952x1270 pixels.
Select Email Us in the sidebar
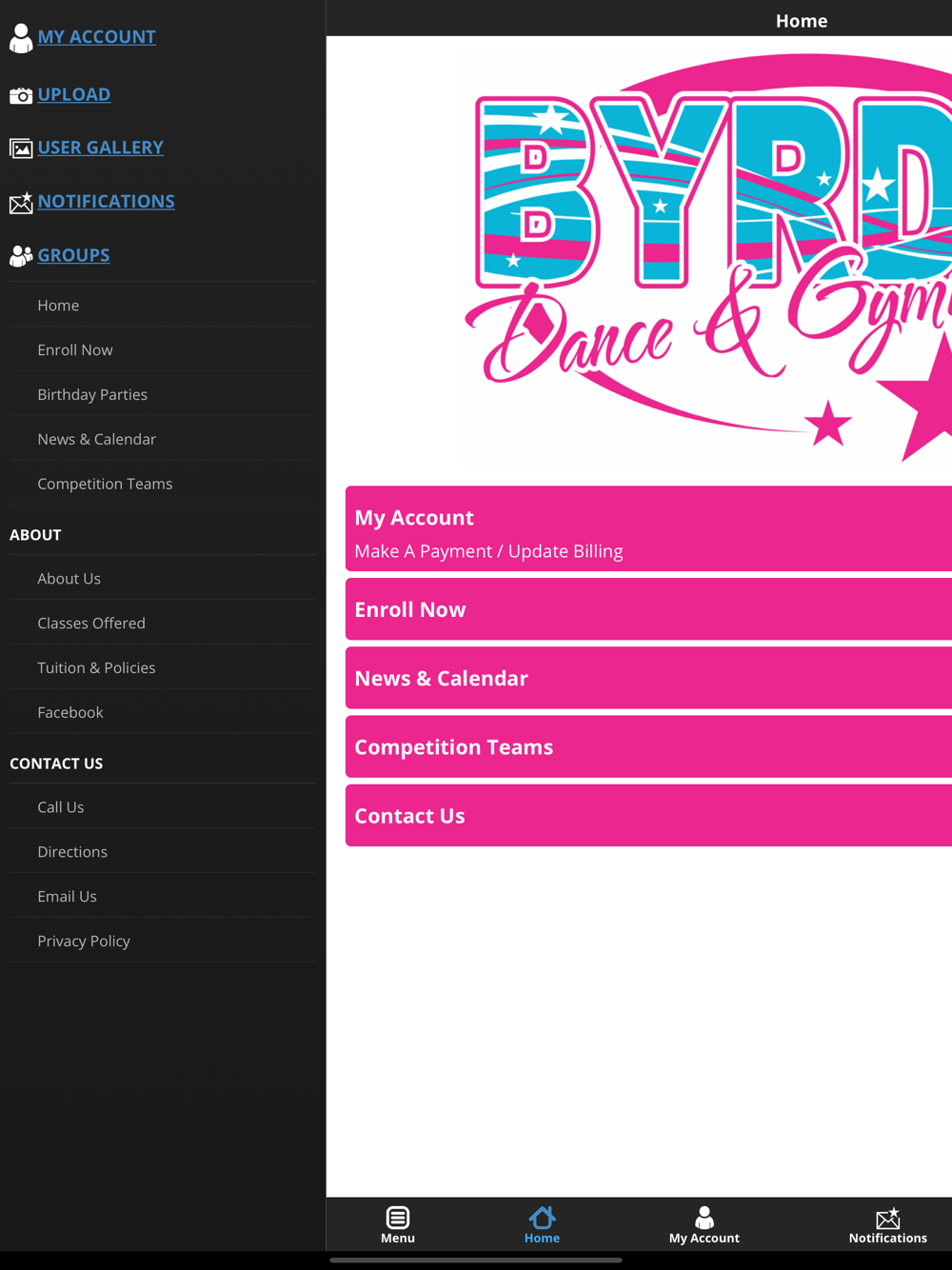[163, 896]
